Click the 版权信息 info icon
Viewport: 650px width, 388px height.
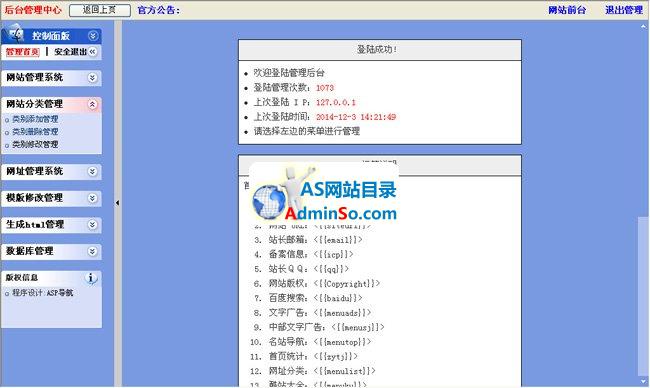tap(91, 278)
